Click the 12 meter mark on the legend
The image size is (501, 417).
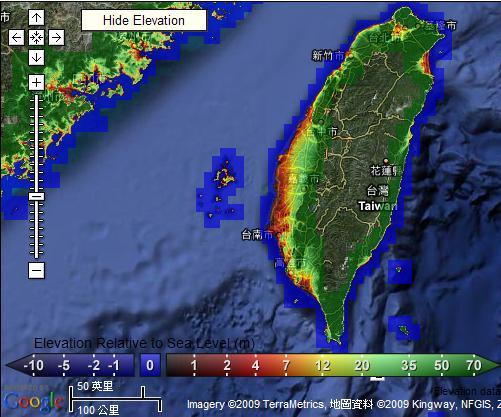pos(323,366)
